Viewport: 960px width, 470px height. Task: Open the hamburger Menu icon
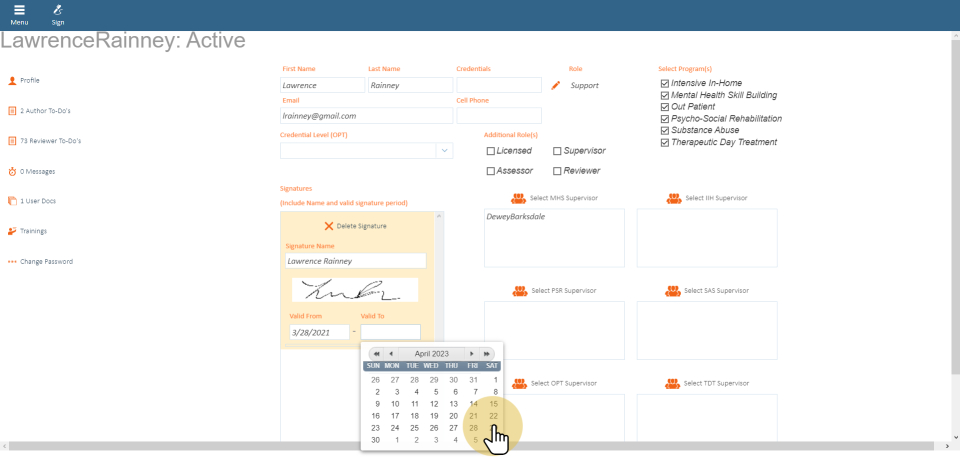pos(19,10)
